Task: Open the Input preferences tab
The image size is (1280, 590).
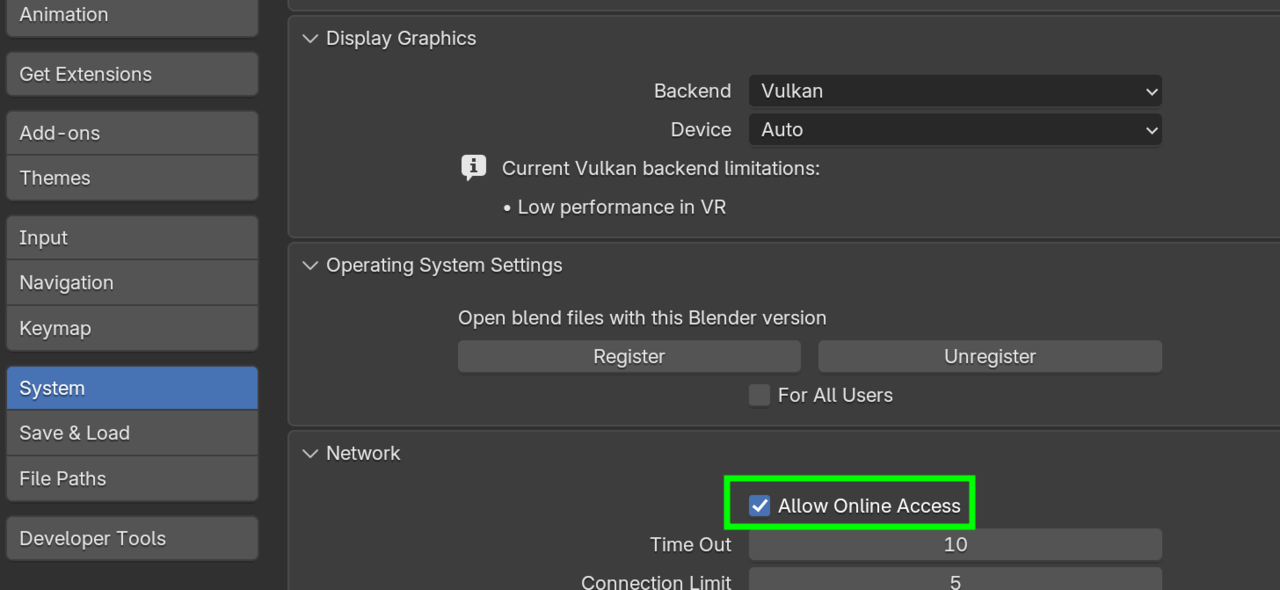Action: [x=132, y=238]
